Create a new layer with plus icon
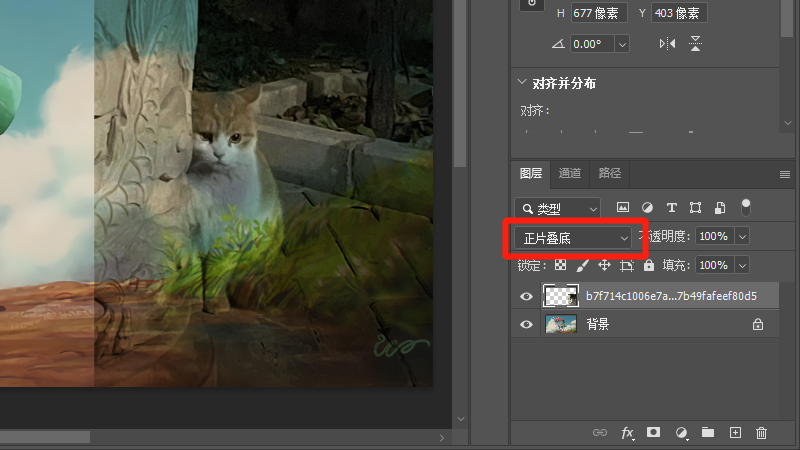The width and height of the screenshot is (800, 450). pos(735,433)
